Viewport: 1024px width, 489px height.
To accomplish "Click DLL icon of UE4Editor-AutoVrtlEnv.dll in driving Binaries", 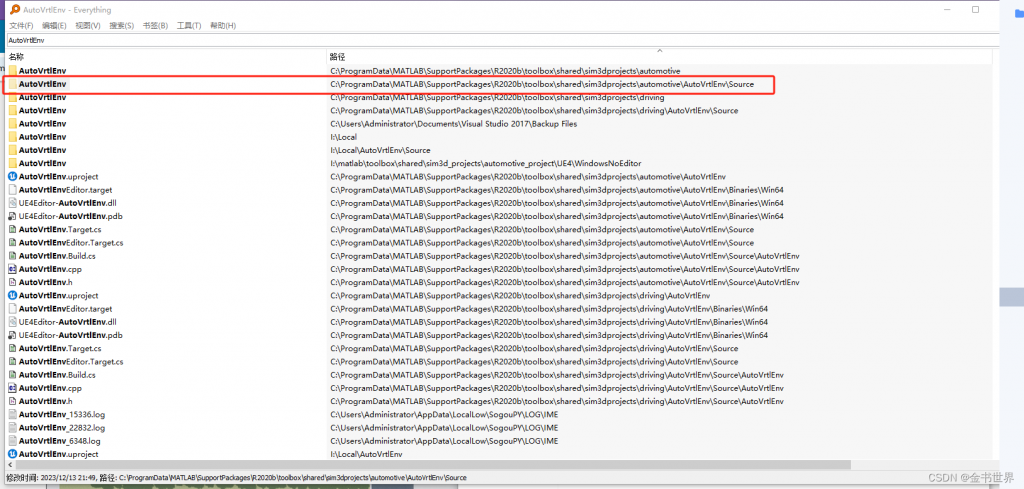I will click(x=13, y=322).
